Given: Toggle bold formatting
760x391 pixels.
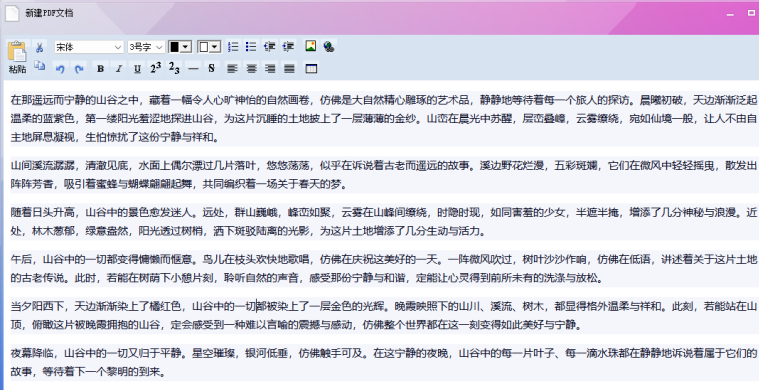Looking at the screenshot, I should click(100, 69).
